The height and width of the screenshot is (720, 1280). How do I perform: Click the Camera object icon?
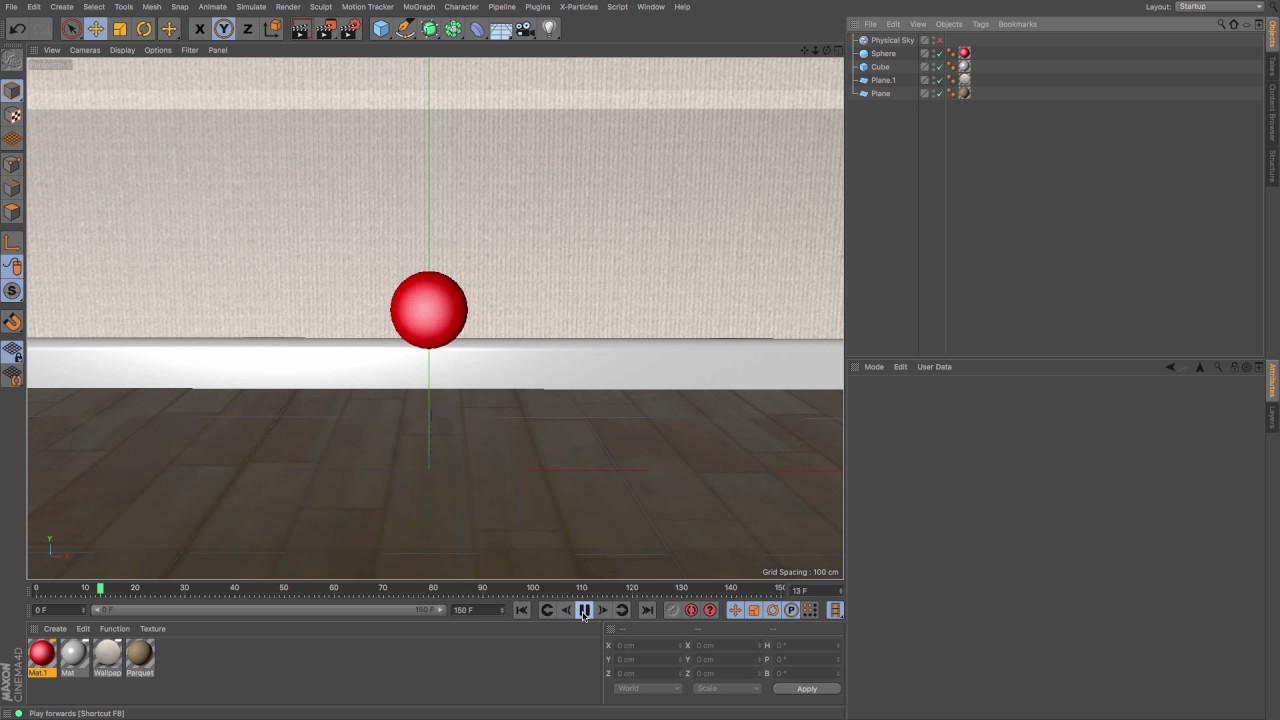tap(525, 29)
